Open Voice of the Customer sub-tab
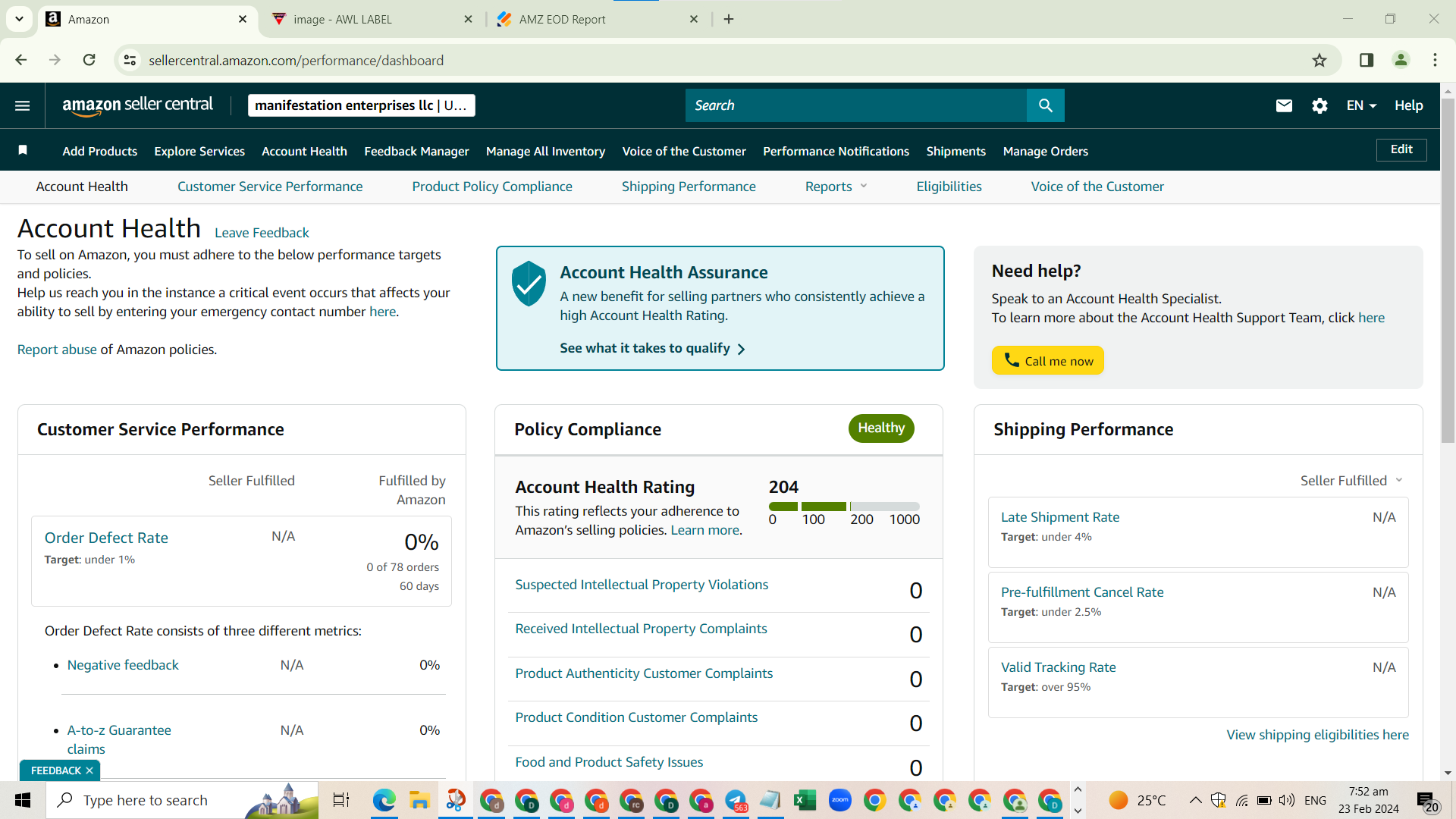This screenshot has width=1456, height=819. (1097, 187)
